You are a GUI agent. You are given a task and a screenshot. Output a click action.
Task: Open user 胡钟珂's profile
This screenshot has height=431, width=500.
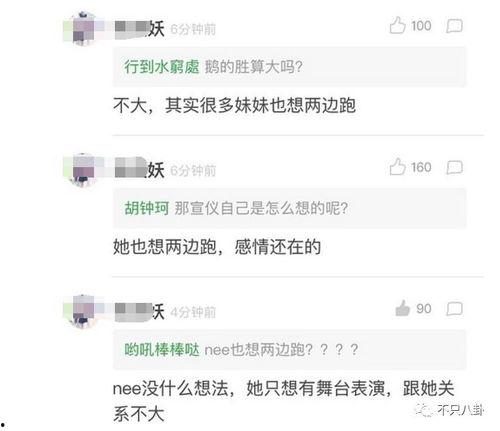147,208
